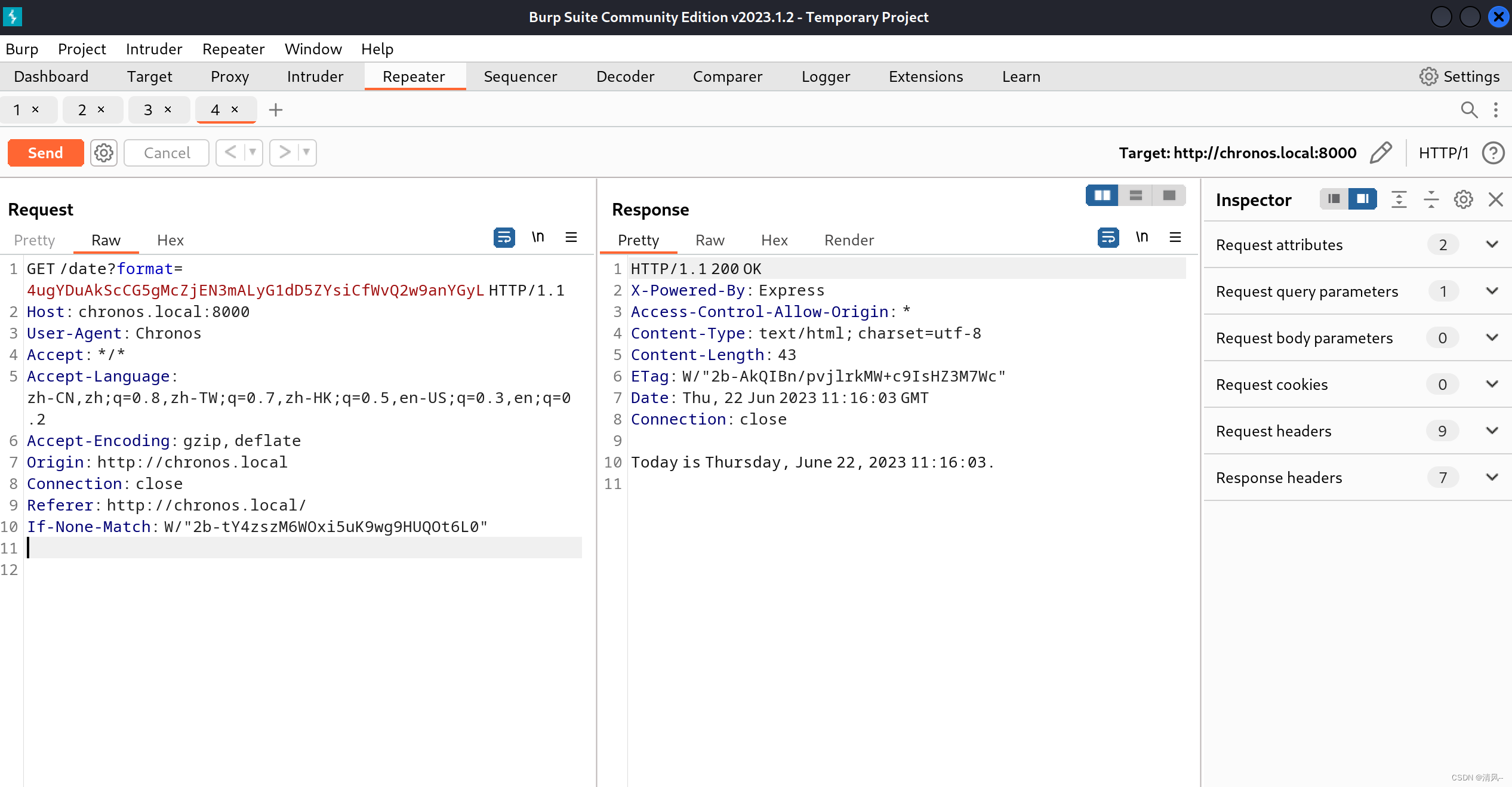Close Repeater tab 2
The image size is (1512, 787).
coord(101,109)
